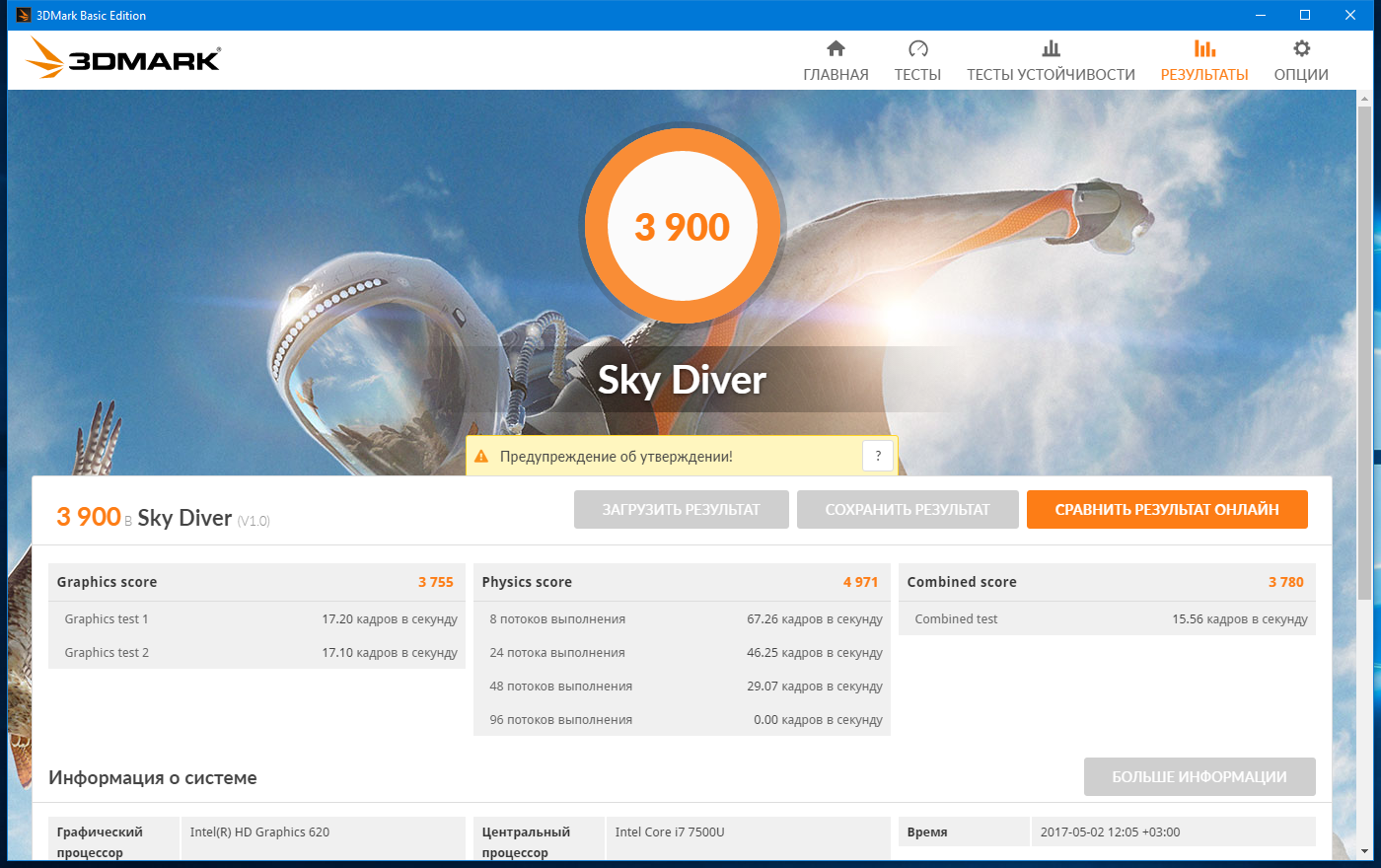
Task: Click the Intel(R) HD Graphics 620 text
Action: coord(259,832)
